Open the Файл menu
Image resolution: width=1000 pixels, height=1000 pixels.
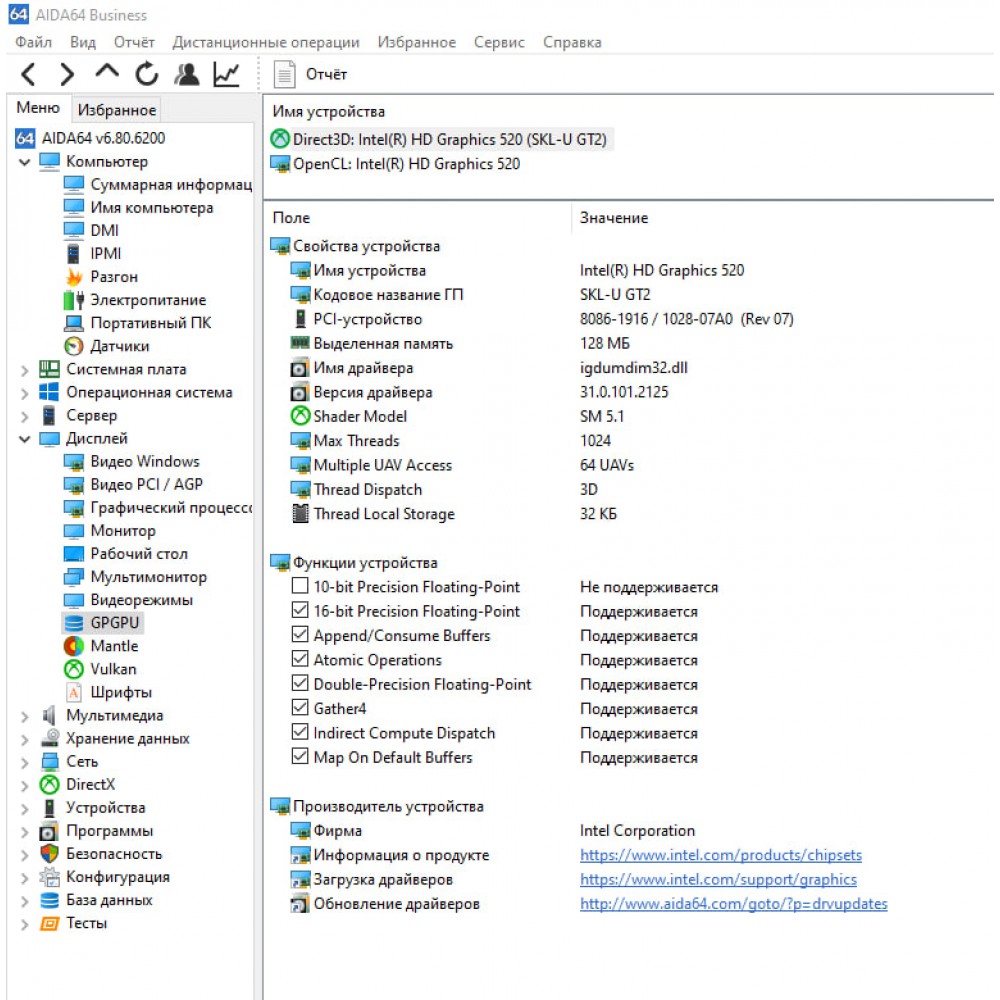[x=33, y=42]
